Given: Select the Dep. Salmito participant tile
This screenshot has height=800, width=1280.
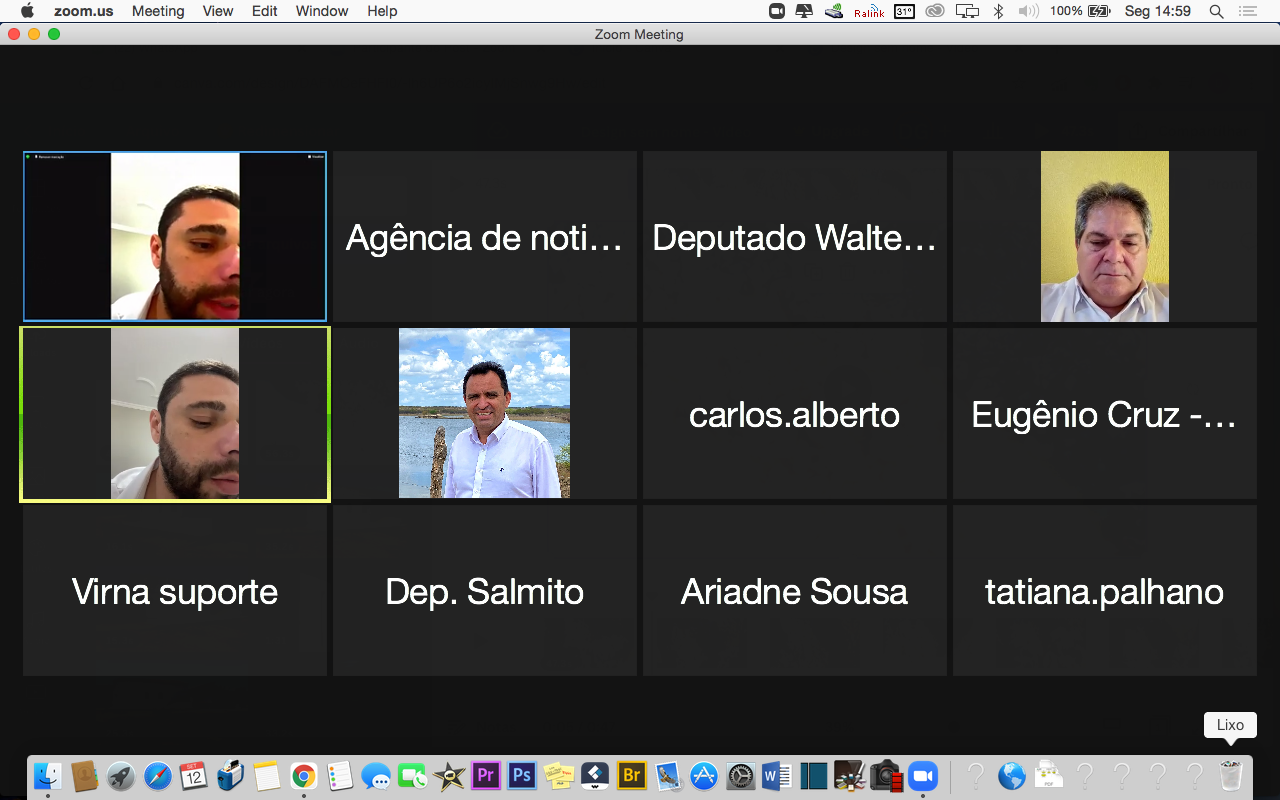Looking at the screenshot, I should (485, 591).
